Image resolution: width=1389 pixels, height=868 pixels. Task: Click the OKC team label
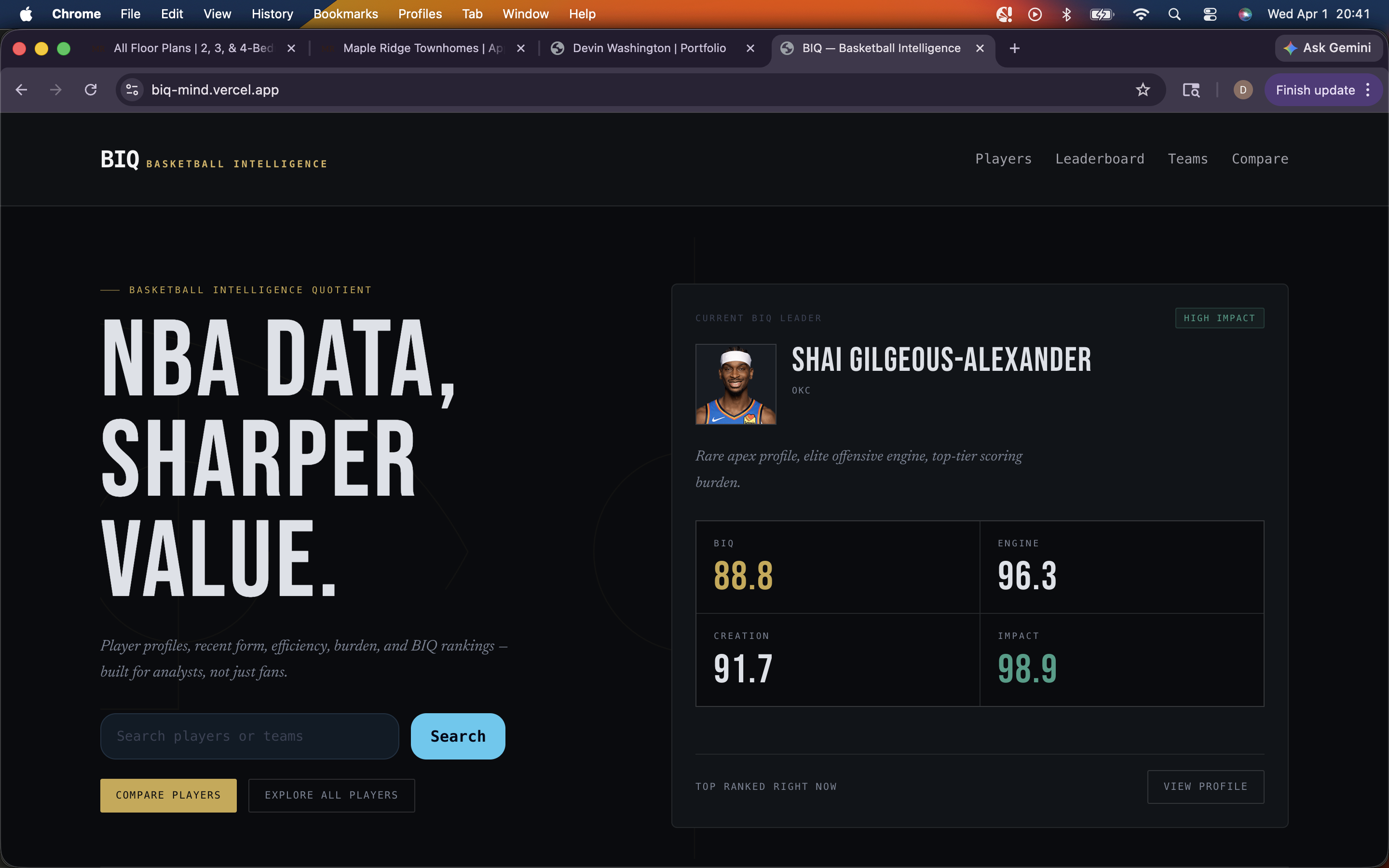tap(801, 391)
